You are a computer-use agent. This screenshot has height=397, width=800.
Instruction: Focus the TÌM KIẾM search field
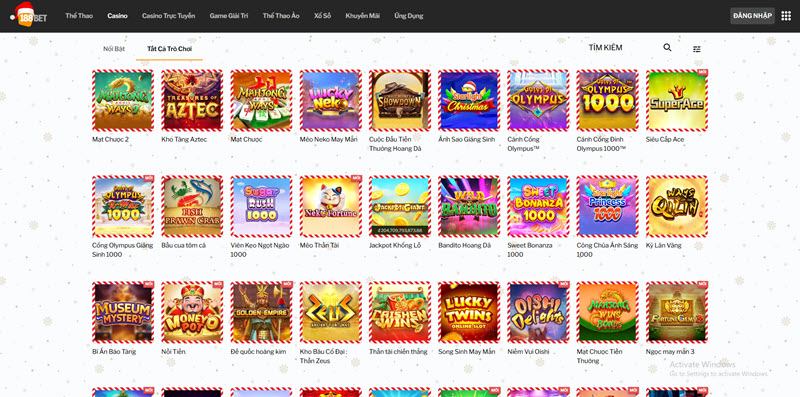click(x=622, y=47)
